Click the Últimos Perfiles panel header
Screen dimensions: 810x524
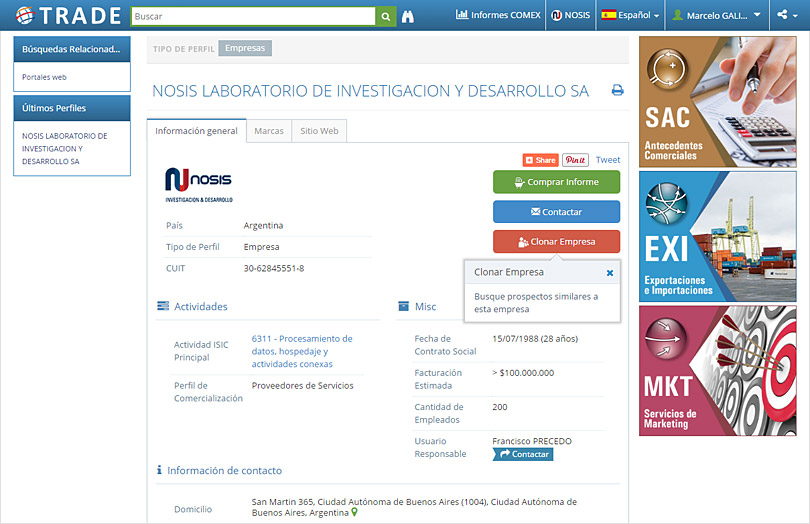click(72, 108)
